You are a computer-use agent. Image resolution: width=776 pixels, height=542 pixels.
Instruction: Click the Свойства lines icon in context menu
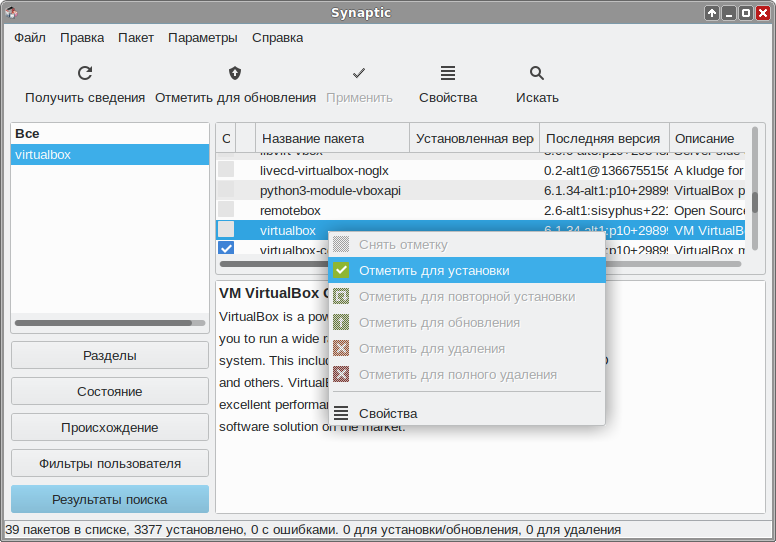tap(341, 413)
